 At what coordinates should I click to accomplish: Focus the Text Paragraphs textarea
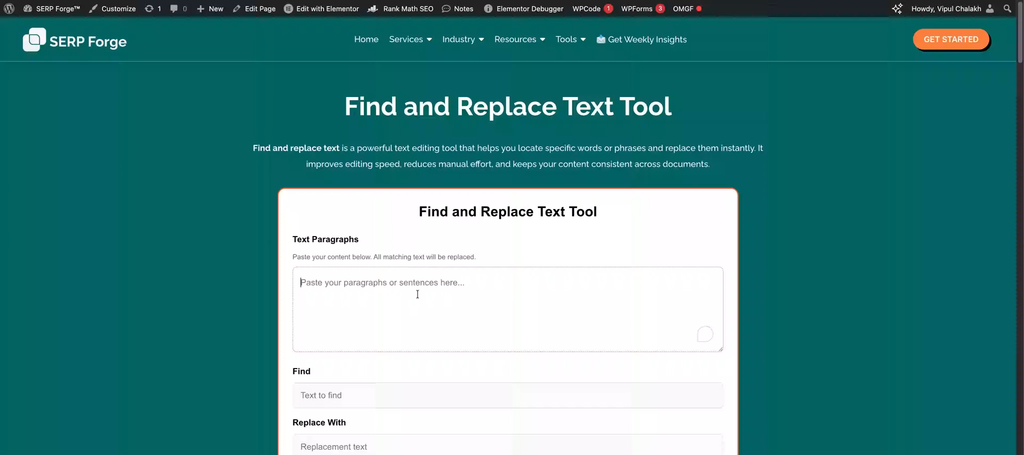click(x=507, y=310)
